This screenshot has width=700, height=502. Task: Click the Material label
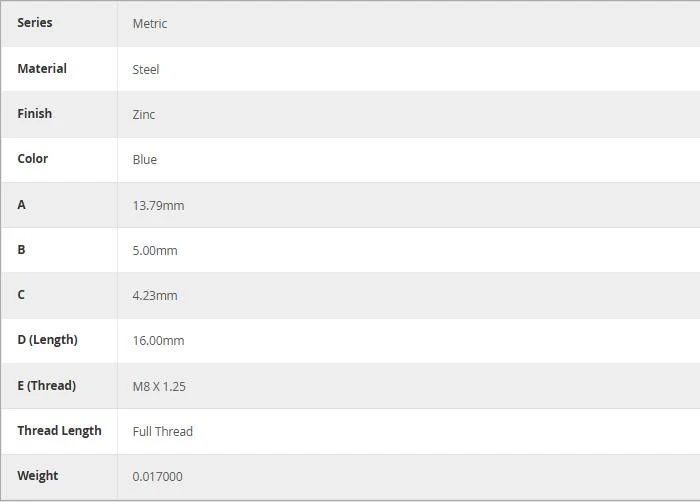[42, 68]
